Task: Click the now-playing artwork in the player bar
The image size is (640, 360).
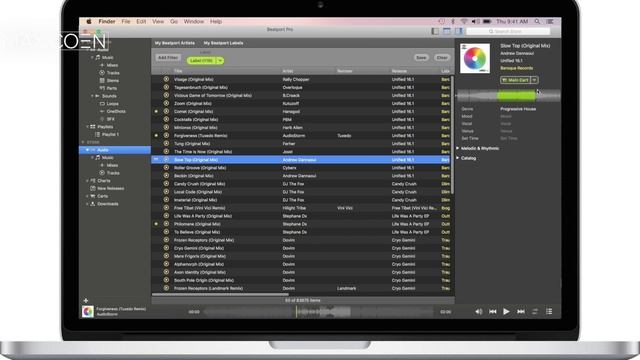Action: click(x=88, y=311)
